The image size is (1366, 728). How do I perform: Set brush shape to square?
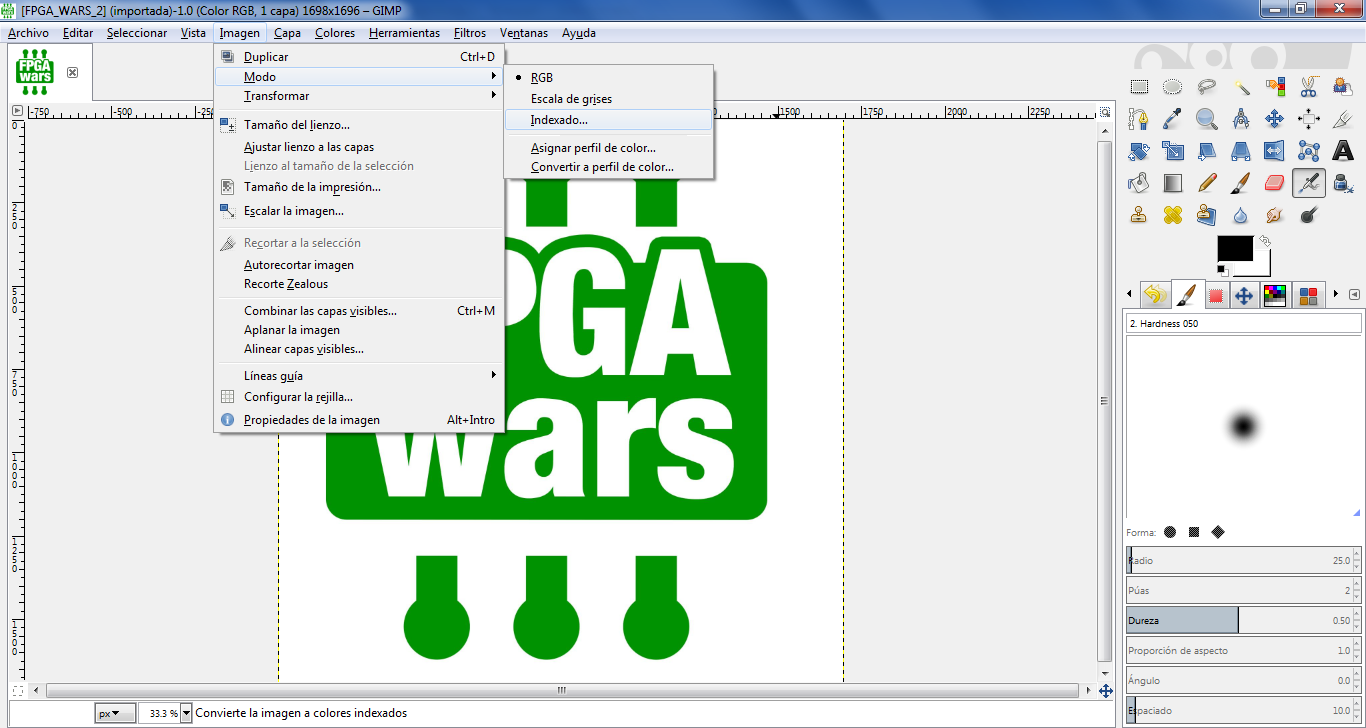tap(1194, 532)
